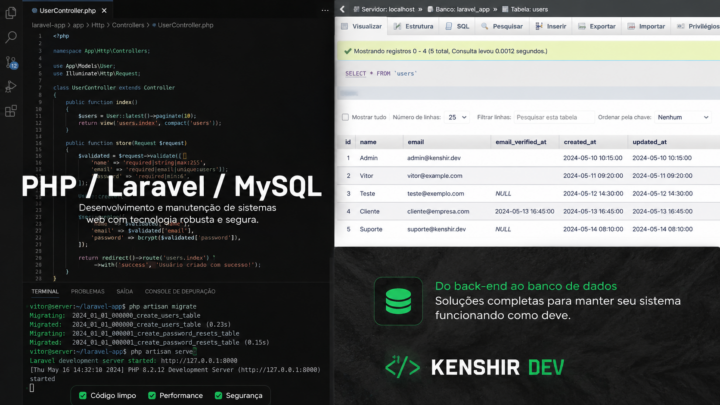720x405 pixels.
Task: Click the database icon beside Banco: laravel_app
Action: (x=430, y=9)
